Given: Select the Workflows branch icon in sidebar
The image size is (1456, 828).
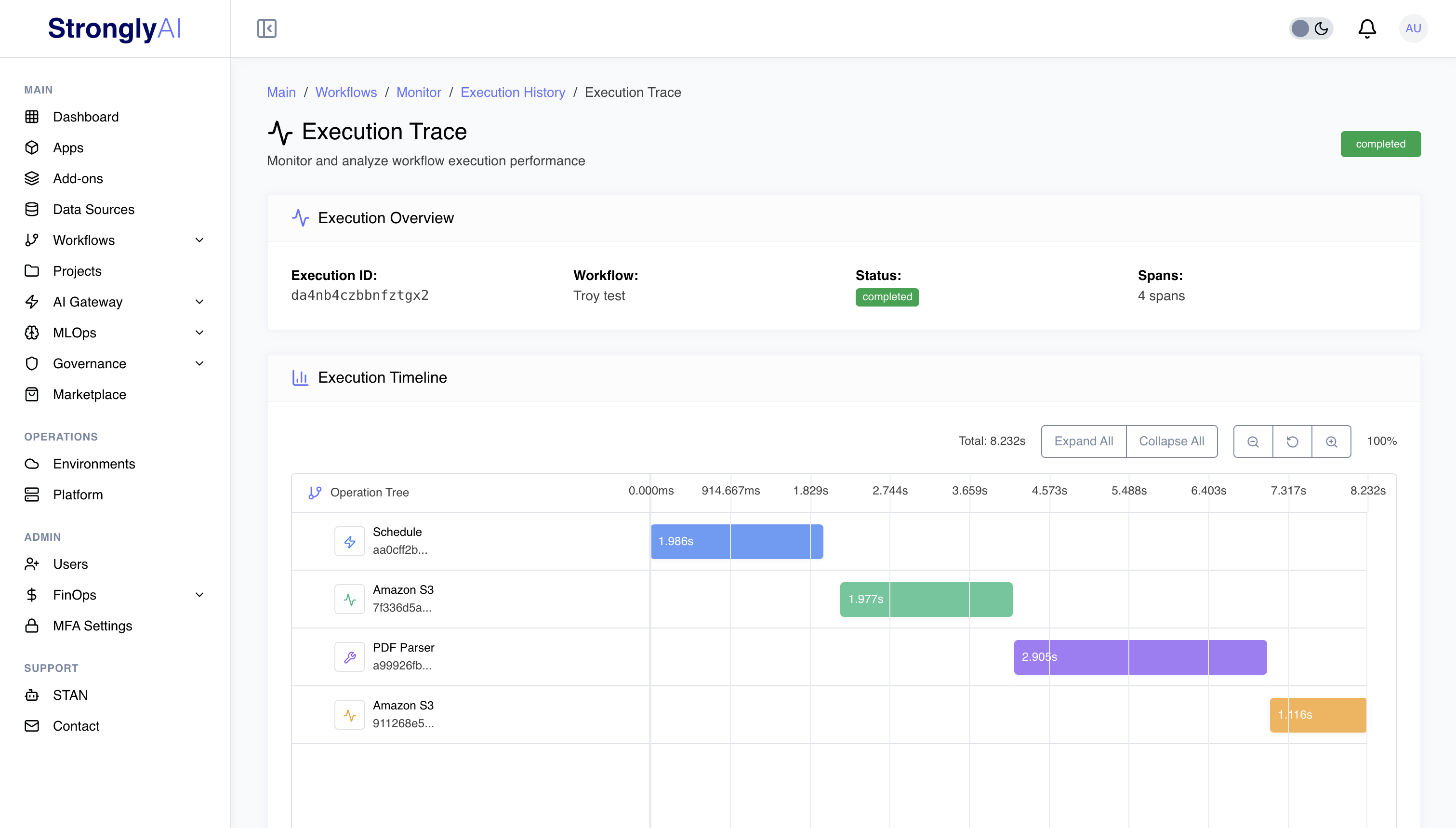Looking at the screenshot, I should point(32,240).
